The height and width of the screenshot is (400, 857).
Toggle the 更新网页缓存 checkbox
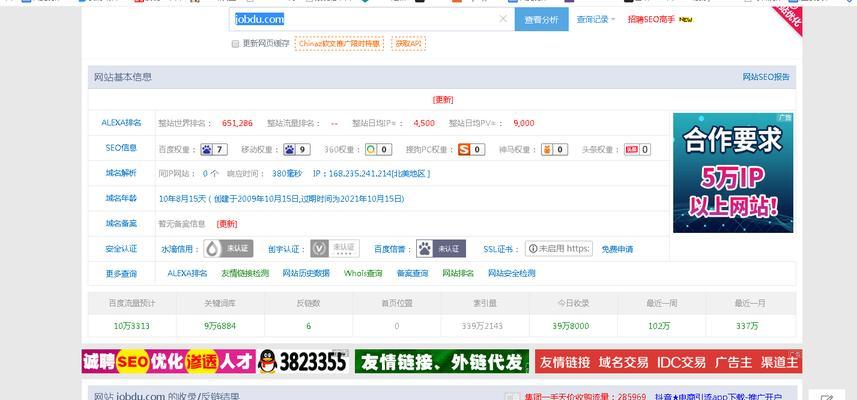click(x=235, y=44)
